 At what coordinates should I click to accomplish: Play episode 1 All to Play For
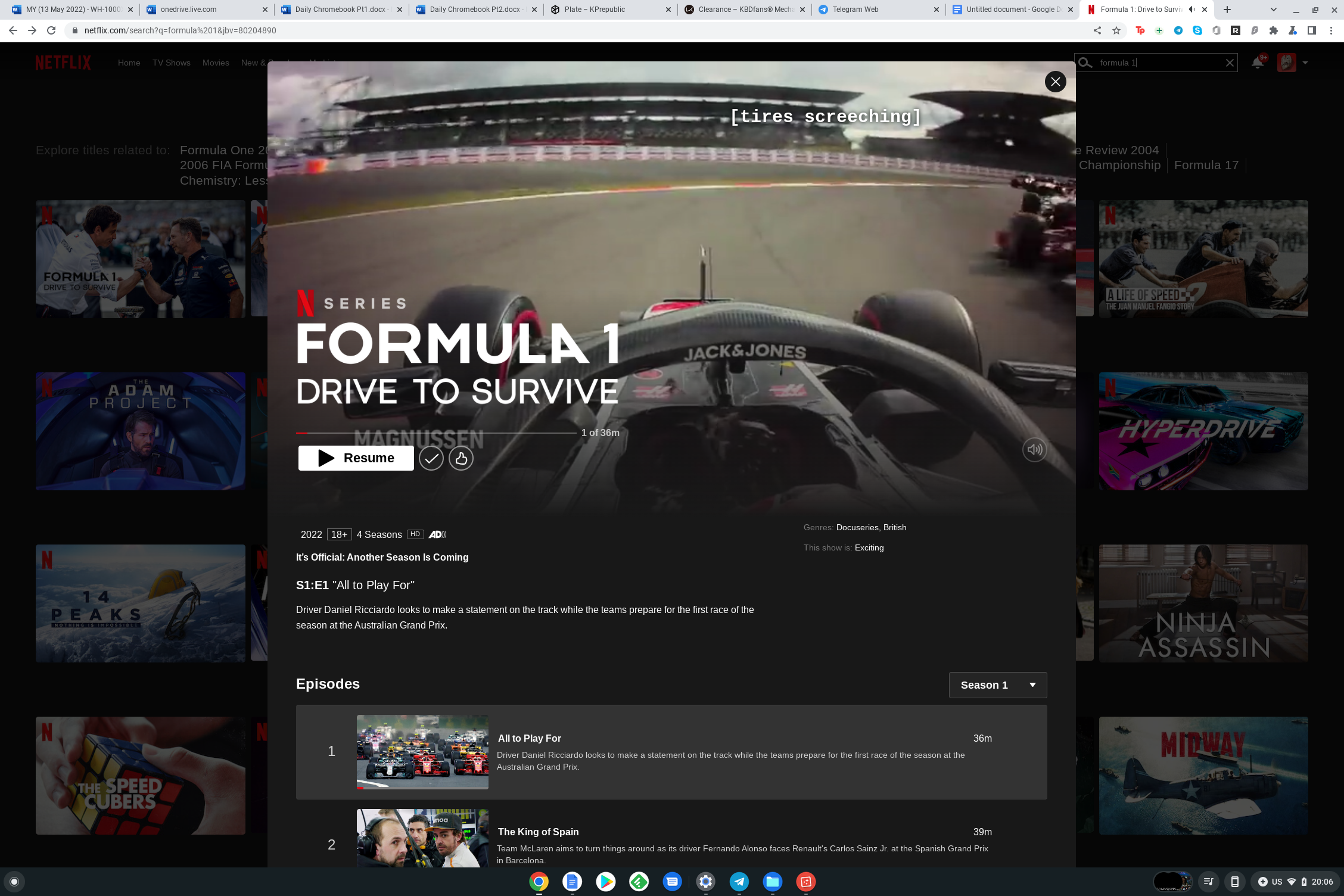(422, 752)
